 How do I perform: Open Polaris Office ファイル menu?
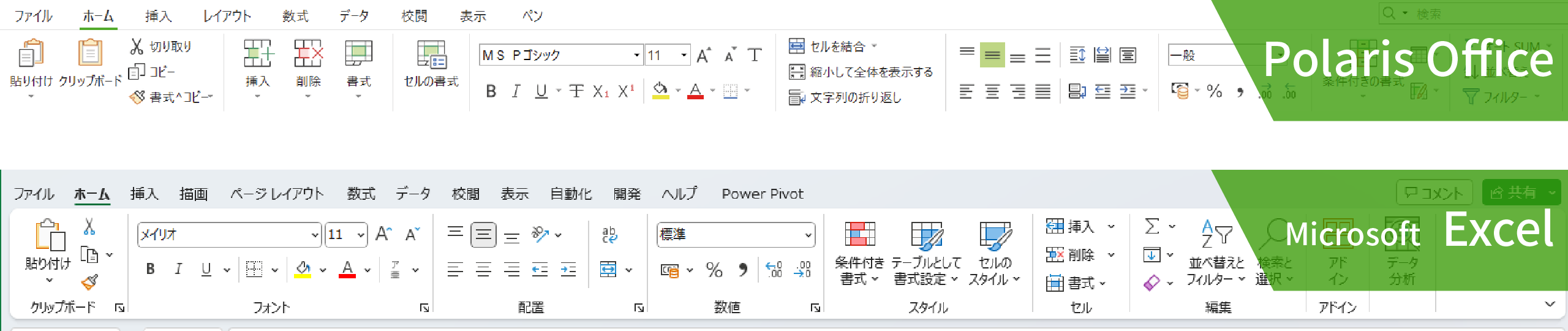click(x=34, y=16)
